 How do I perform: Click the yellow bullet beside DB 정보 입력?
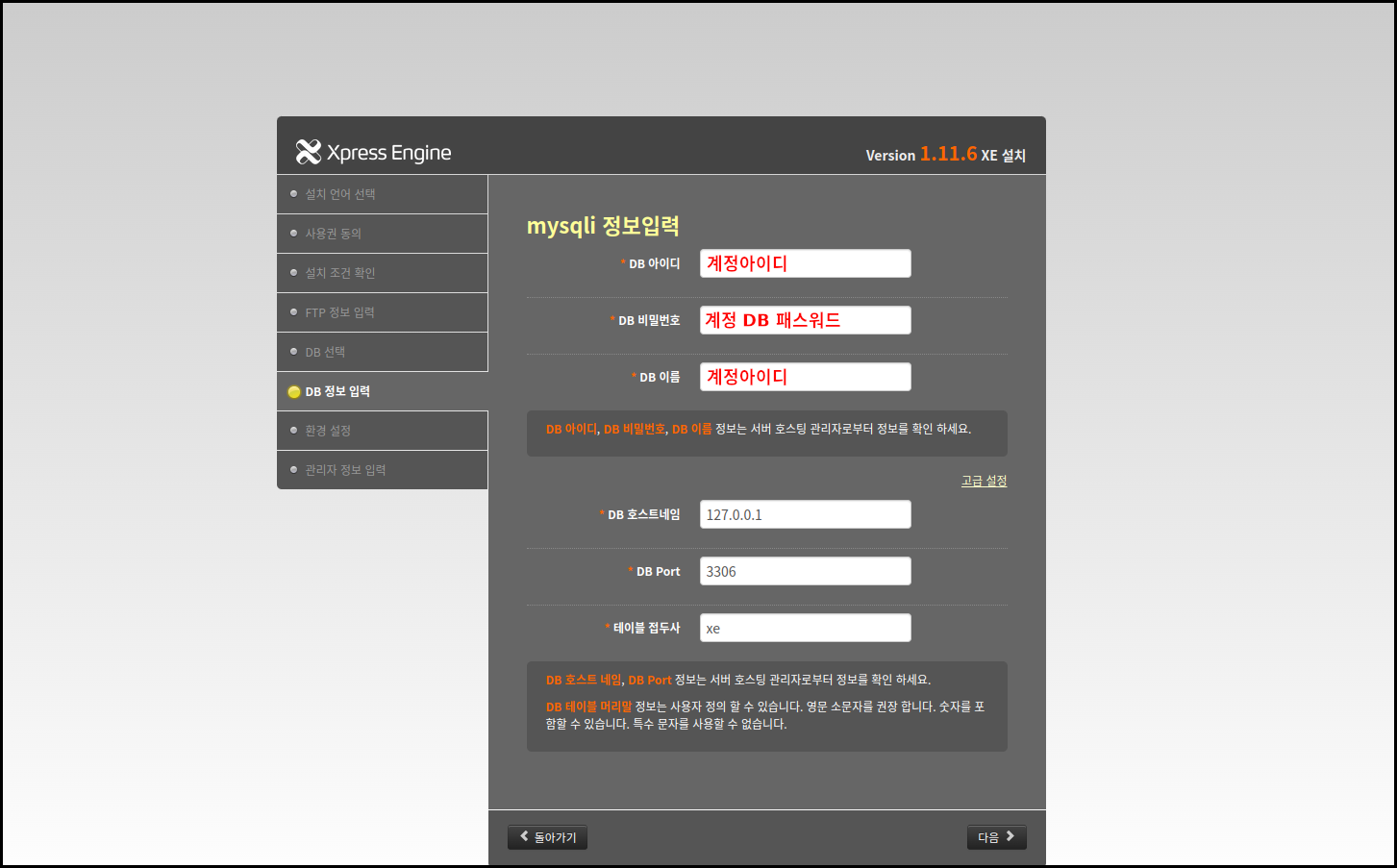coord(294,392)
